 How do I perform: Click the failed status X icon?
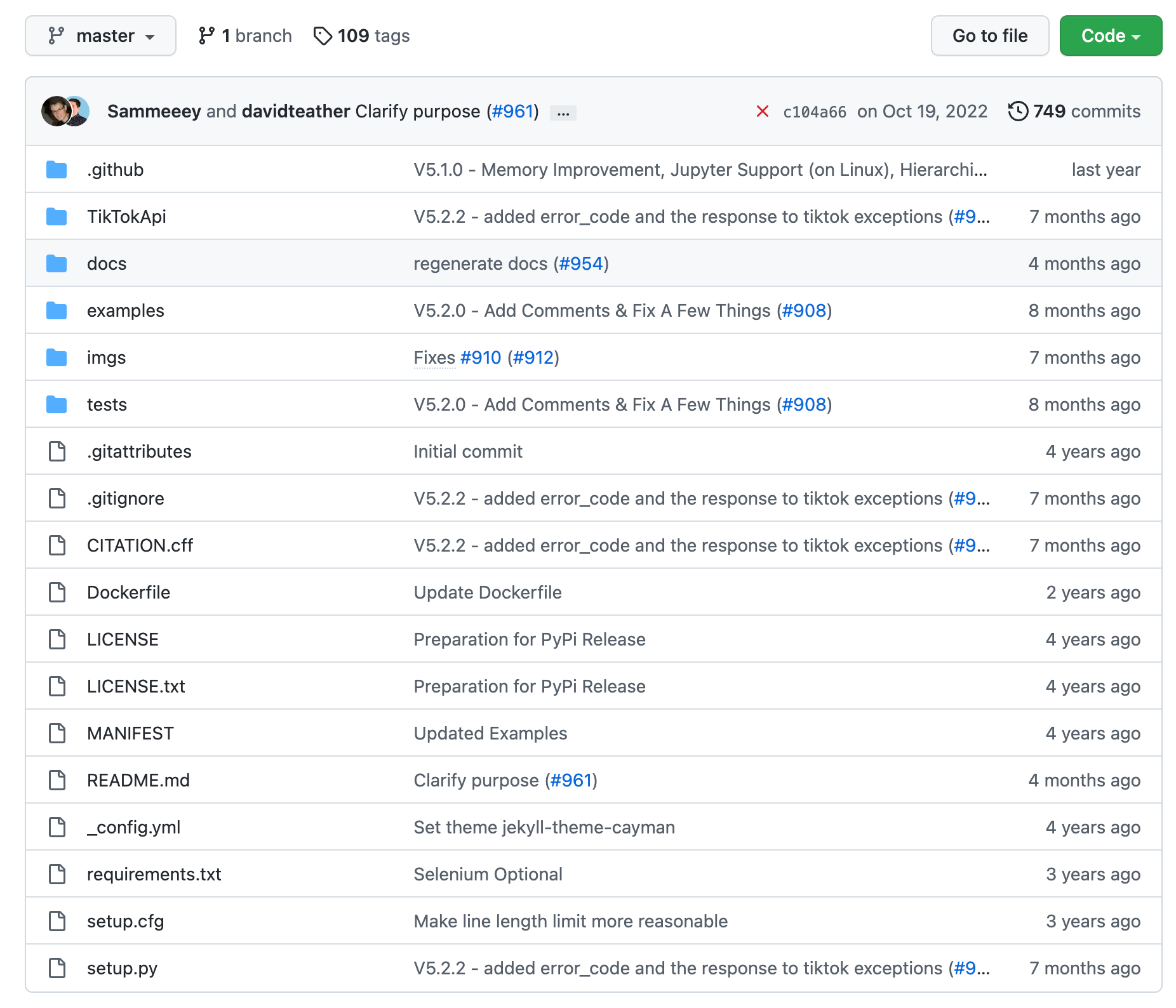coord(763,112)
